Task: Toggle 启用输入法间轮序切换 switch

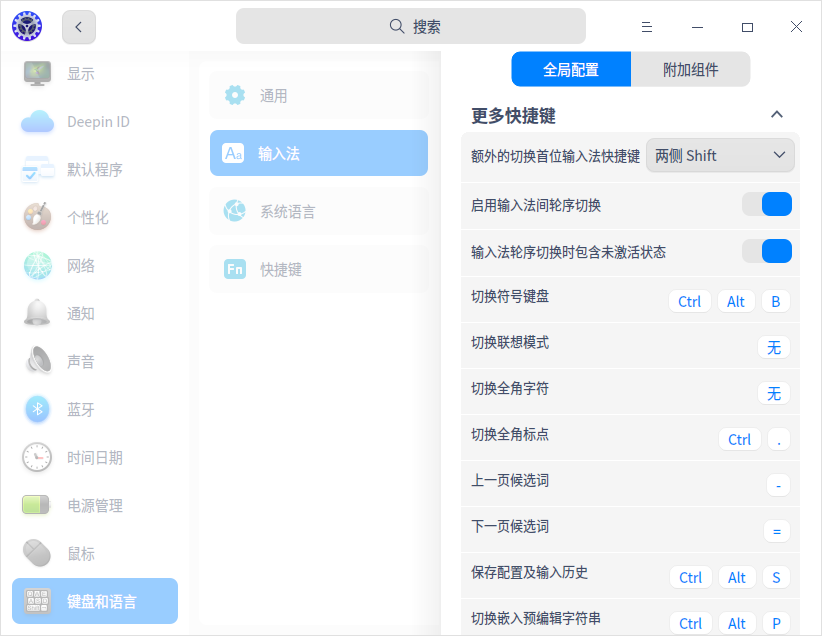Action: 767,205
